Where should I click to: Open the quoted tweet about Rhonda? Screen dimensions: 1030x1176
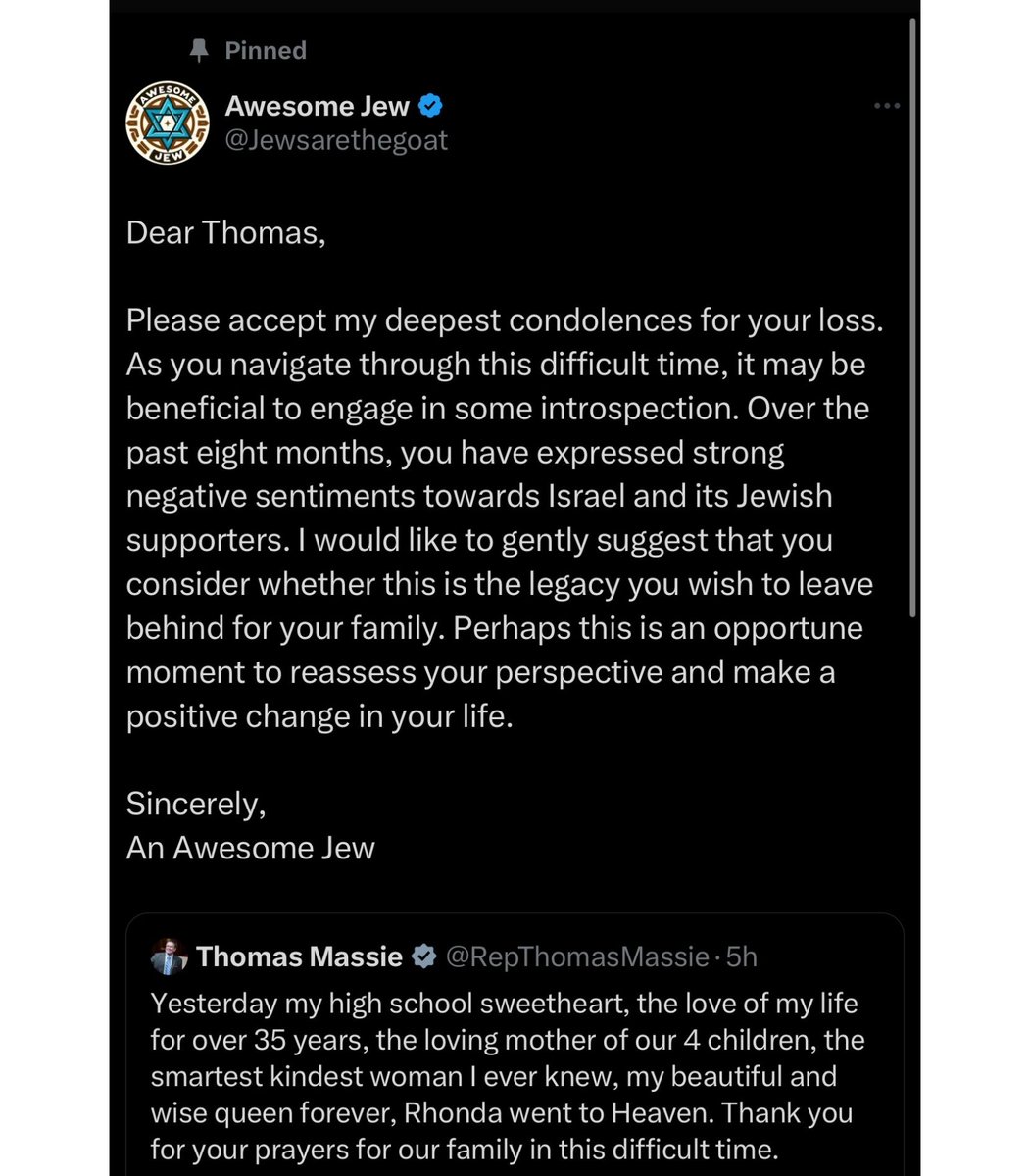[510, 1058]
